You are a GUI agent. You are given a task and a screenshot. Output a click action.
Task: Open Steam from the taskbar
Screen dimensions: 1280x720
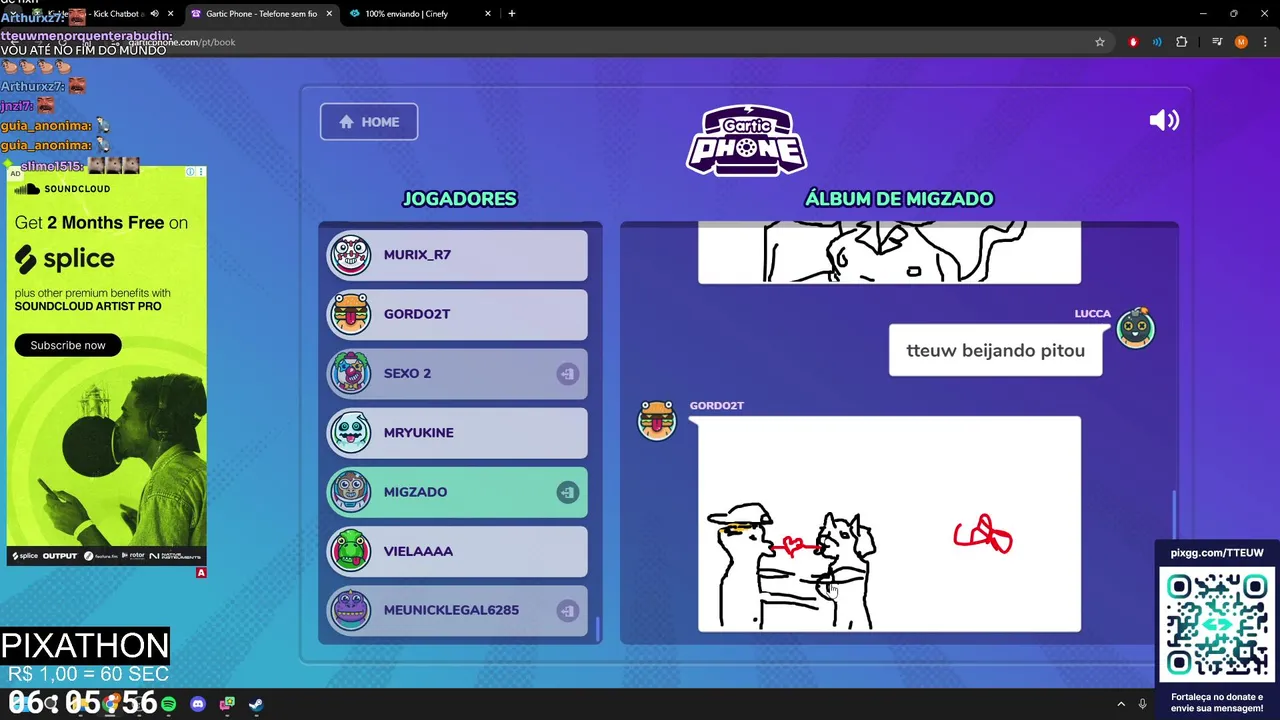[256, 704]
